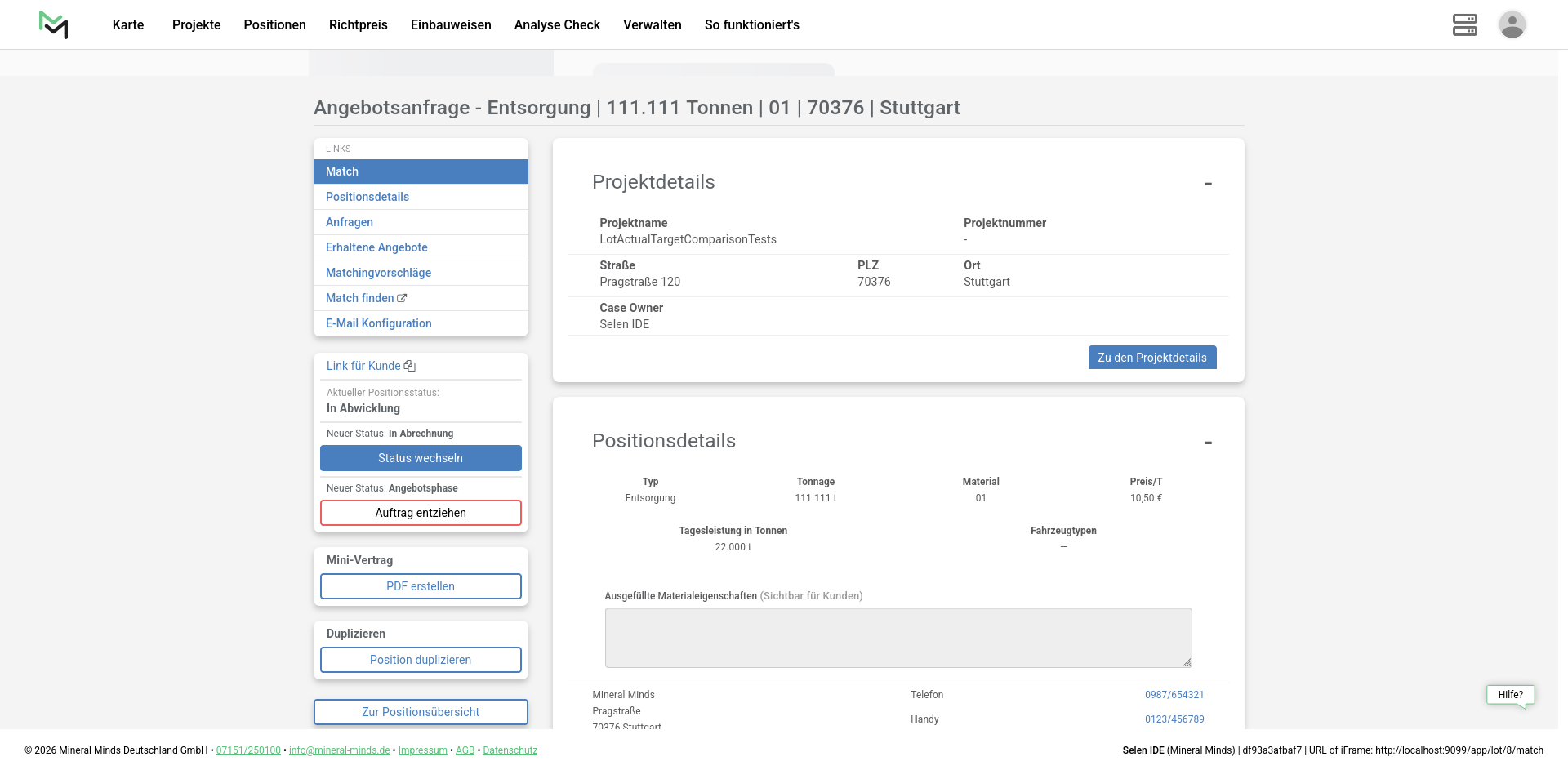Open the server stack icon in header

pos(1464,24)
